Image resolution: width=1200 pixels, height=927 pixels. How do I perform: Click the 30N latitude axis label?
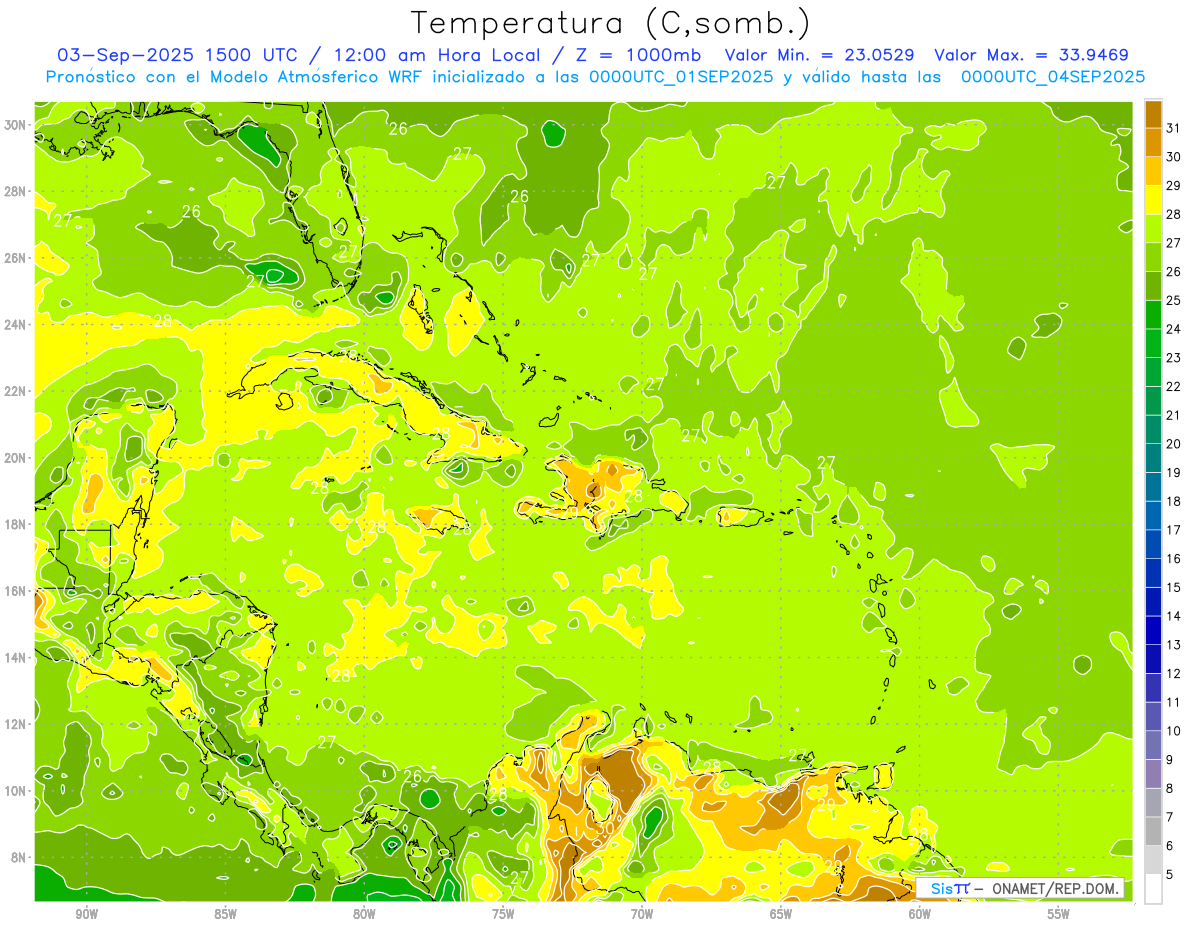tap(17, 125)
